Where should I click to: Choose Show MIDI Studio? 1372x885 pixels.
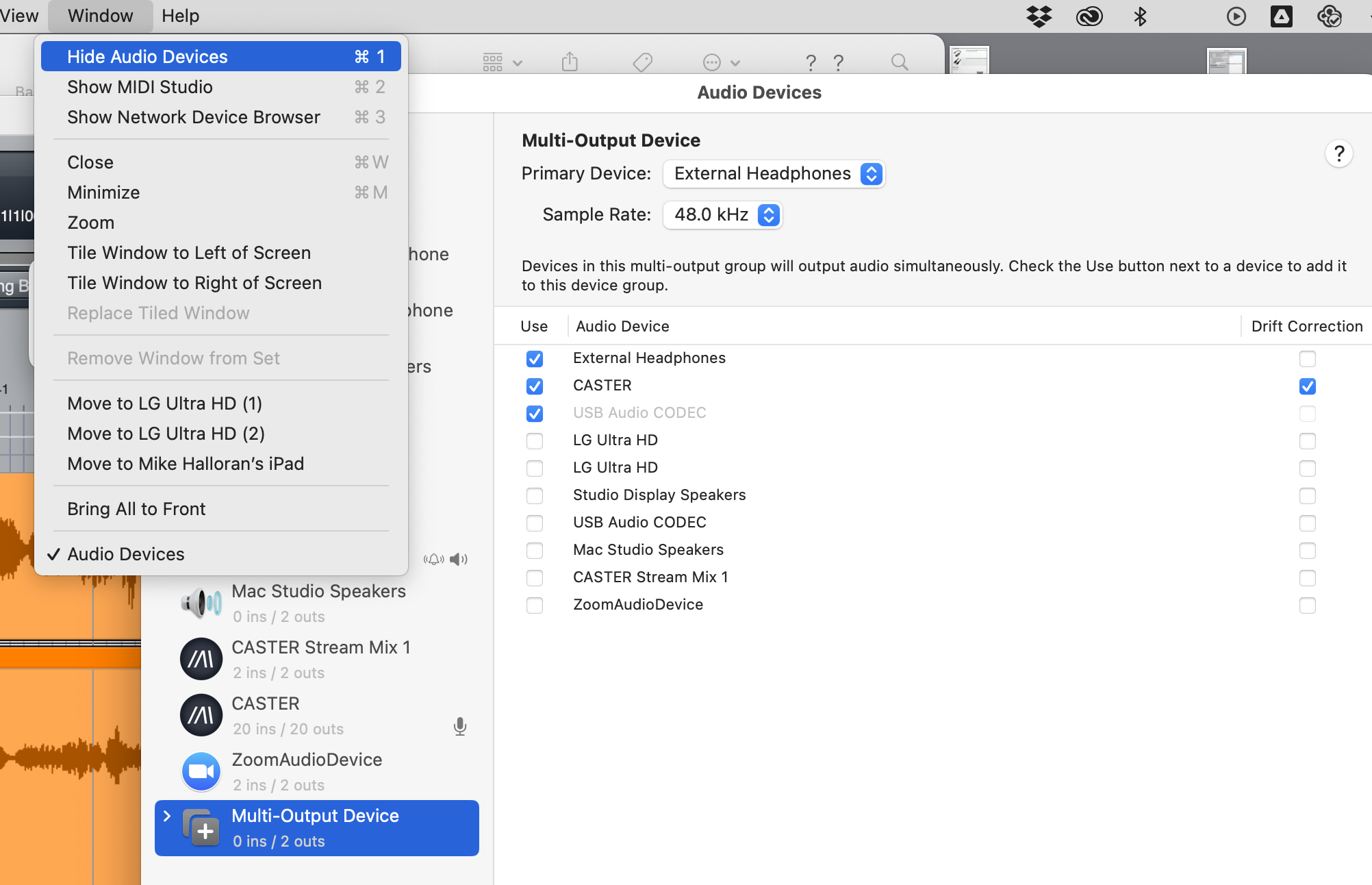[220, 87]
